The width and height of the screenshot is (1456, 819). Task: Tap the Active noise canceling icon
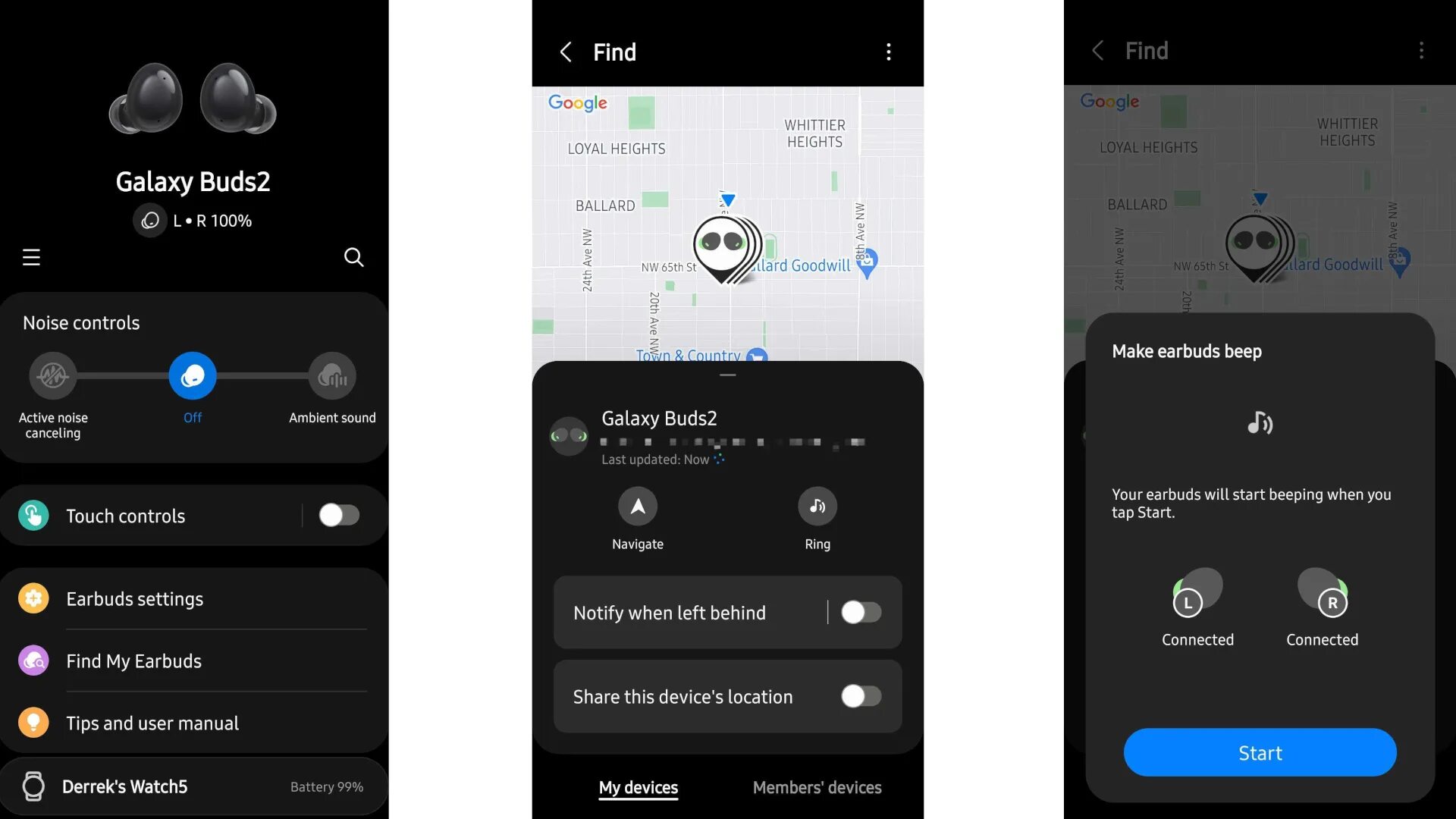pos(52,375)
